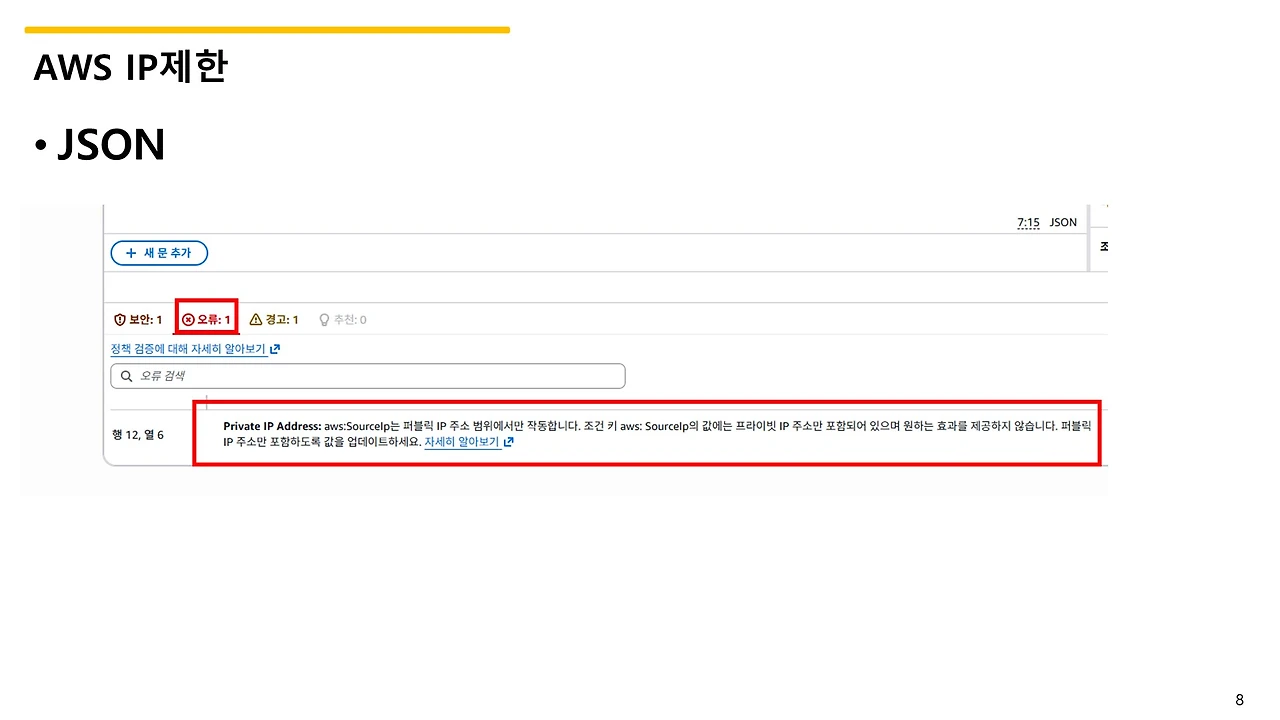Click the warning triangle icon beside 경고: 1

tap(256, 320)
